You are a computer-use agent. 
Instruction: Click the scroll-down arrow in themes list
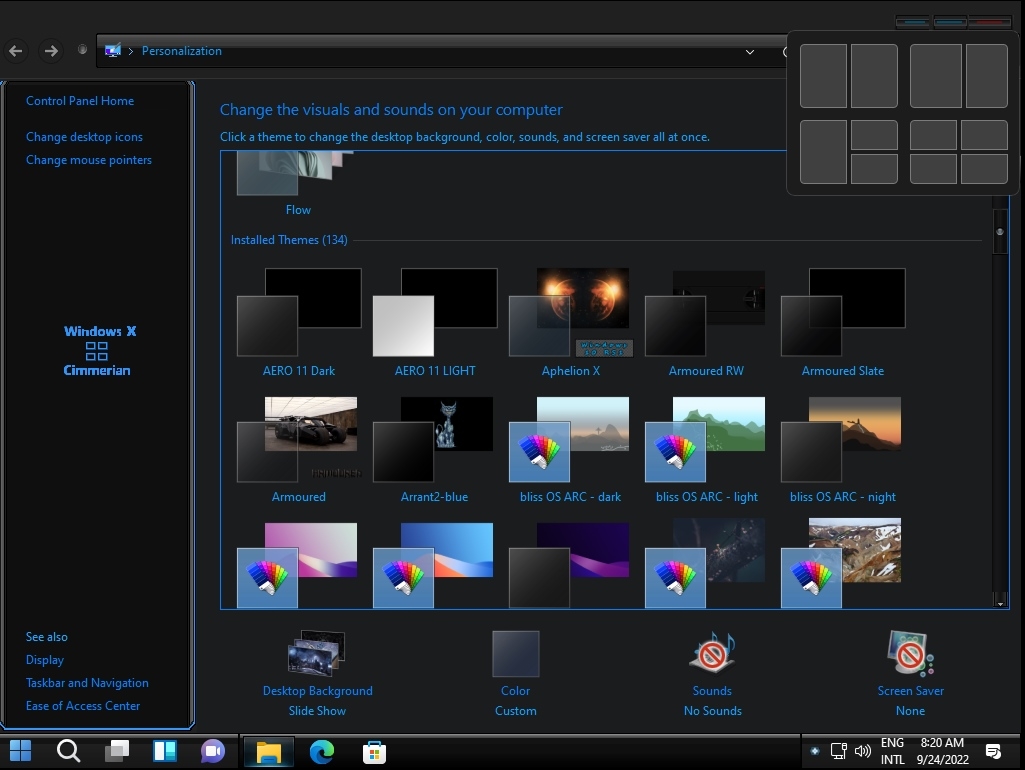coord(999,601)
